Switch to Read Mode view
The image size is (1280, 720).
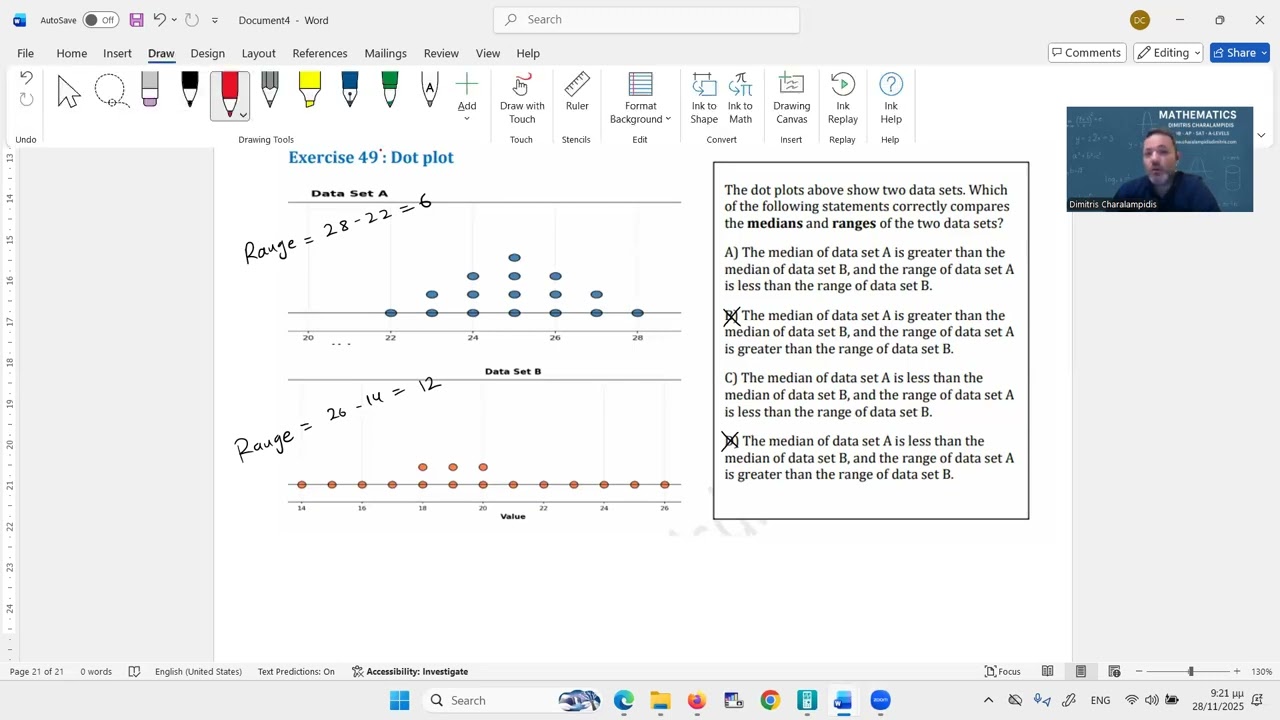tap(1047, 671)
